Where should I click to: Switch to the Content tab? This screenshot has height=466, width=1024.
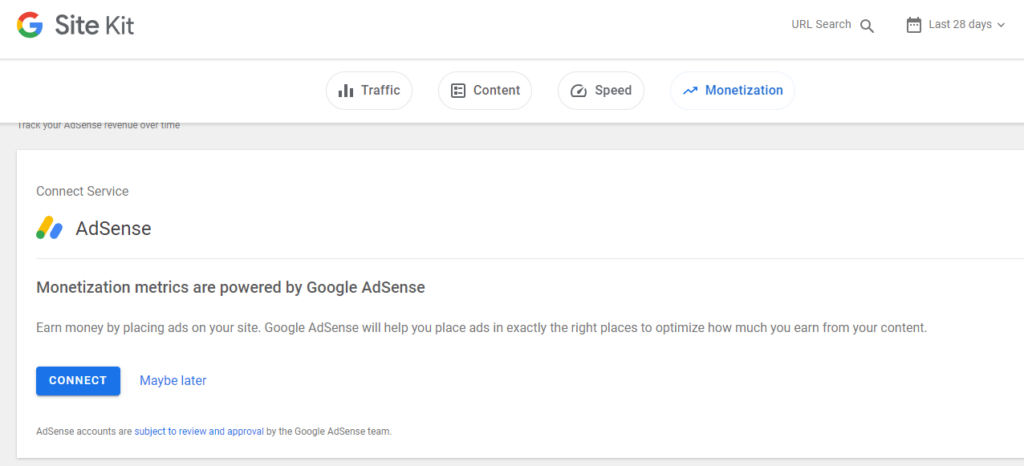tap(485, 91)
